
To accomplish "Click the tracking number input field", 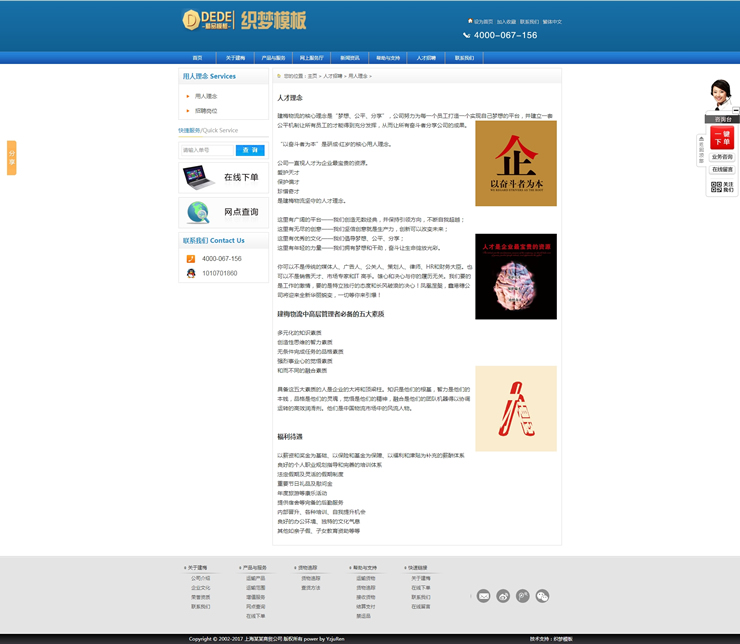I will (x=206, y=150).
